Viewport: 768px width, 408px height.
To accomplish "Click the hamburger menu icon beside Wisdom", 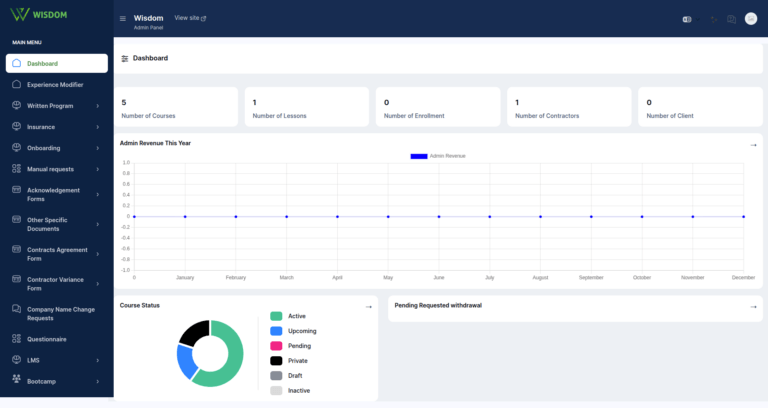I will [x=122, y=19].
